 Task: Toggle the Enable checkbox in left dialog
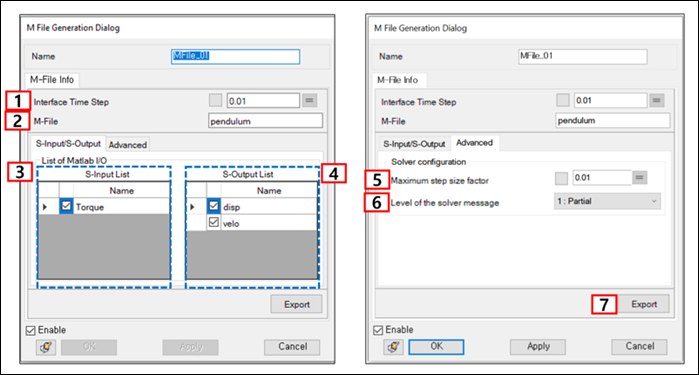point(30,330)
